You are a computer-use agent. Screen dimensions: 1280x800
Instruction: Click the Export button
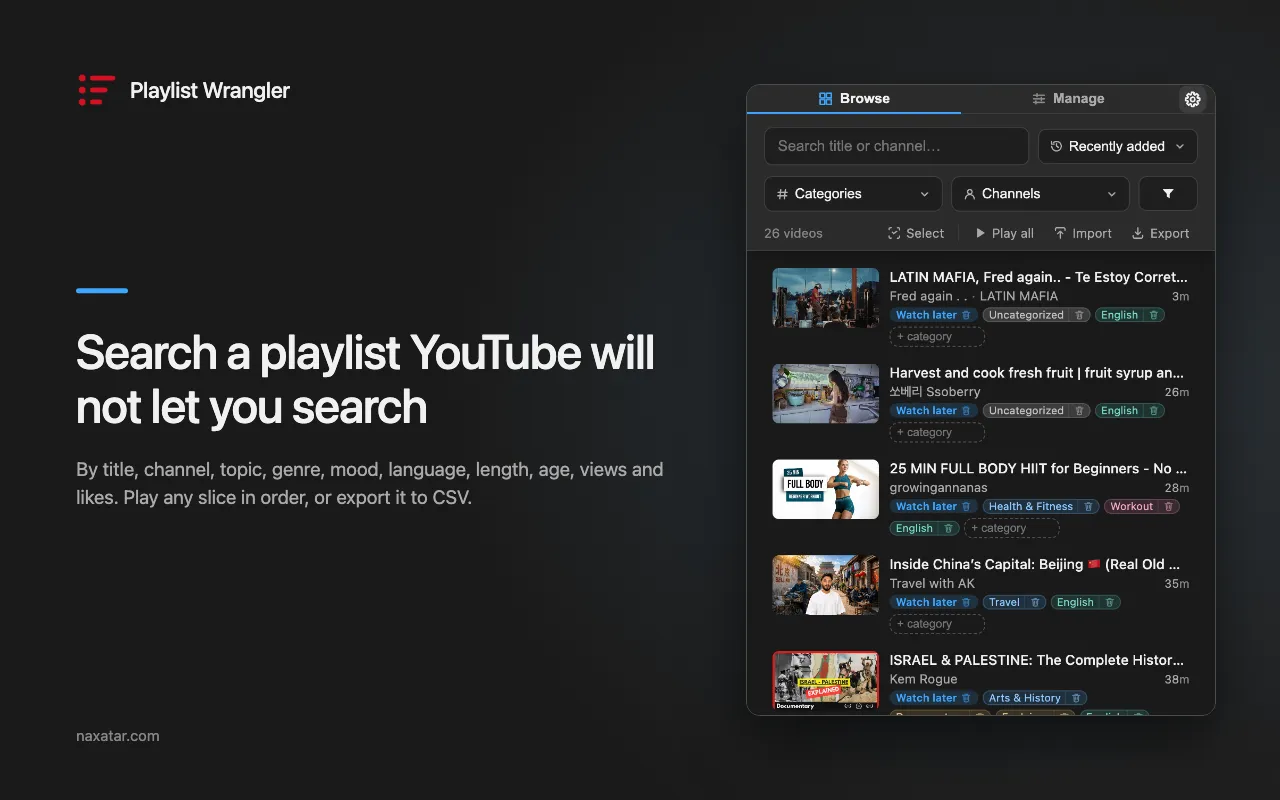coord(1160,233)
